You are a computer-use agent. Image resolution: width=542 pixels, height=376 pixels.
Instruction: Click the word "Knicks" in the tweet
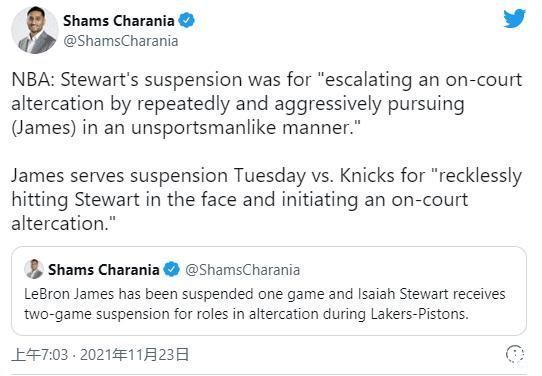click(367, 176)
